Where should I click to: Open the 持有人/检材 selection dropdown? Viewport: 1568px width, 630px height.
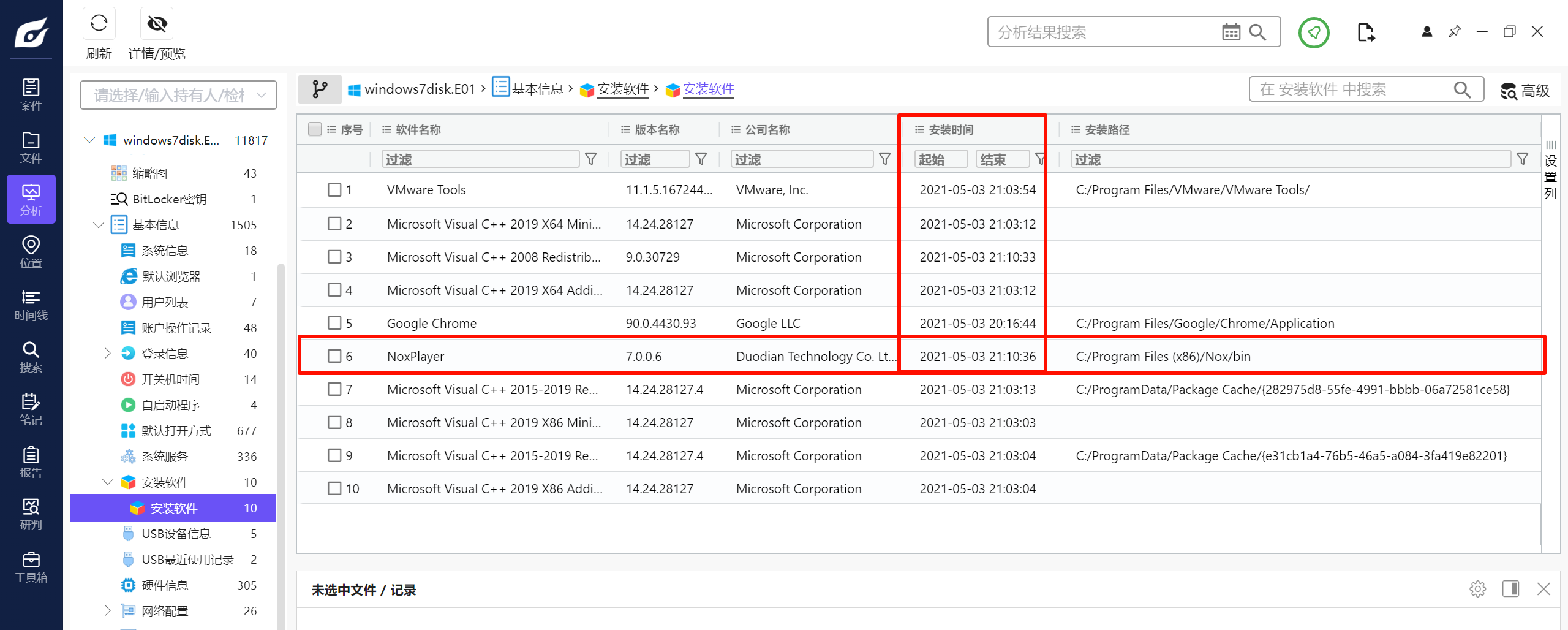tap(178, 95)
